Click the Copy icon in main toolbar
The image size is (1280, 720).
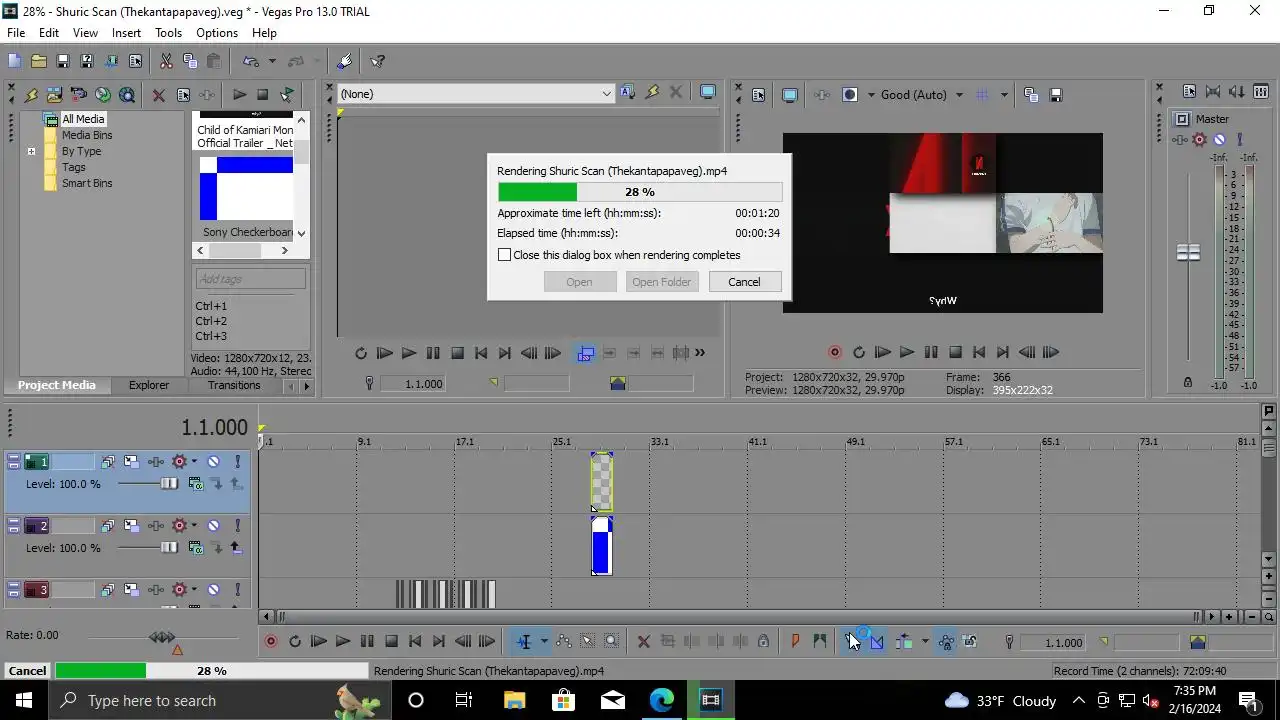[190, 61]
